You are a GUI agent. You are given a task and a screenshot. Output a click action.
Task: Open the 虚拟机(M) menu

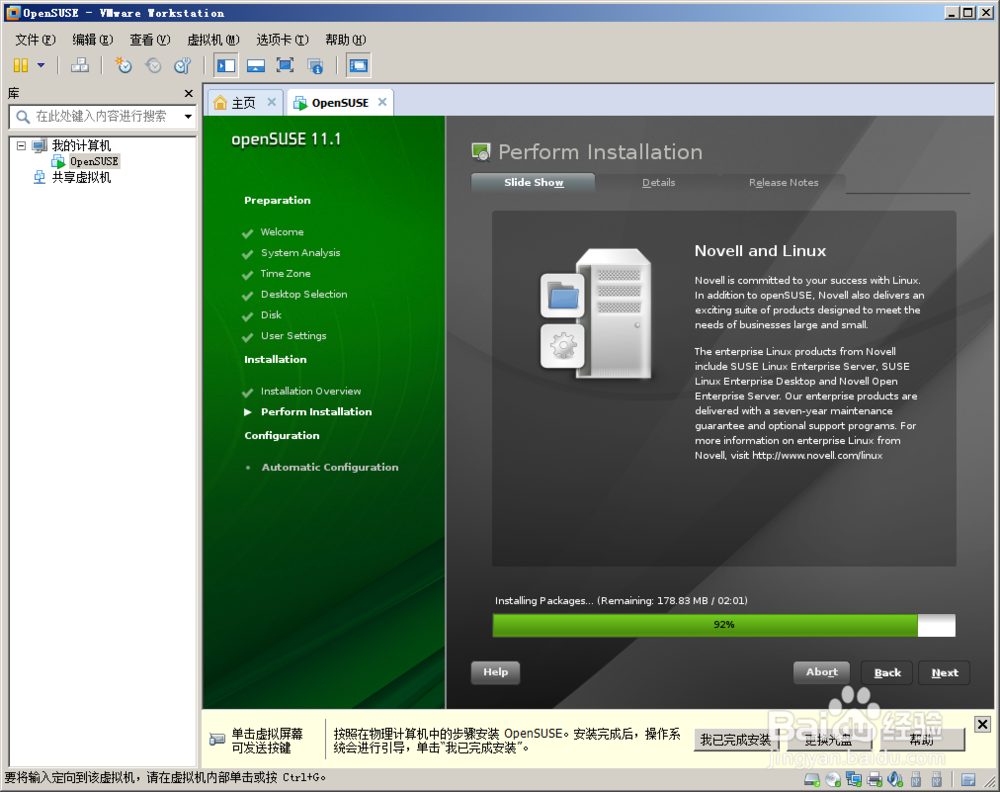pos(213,40)
